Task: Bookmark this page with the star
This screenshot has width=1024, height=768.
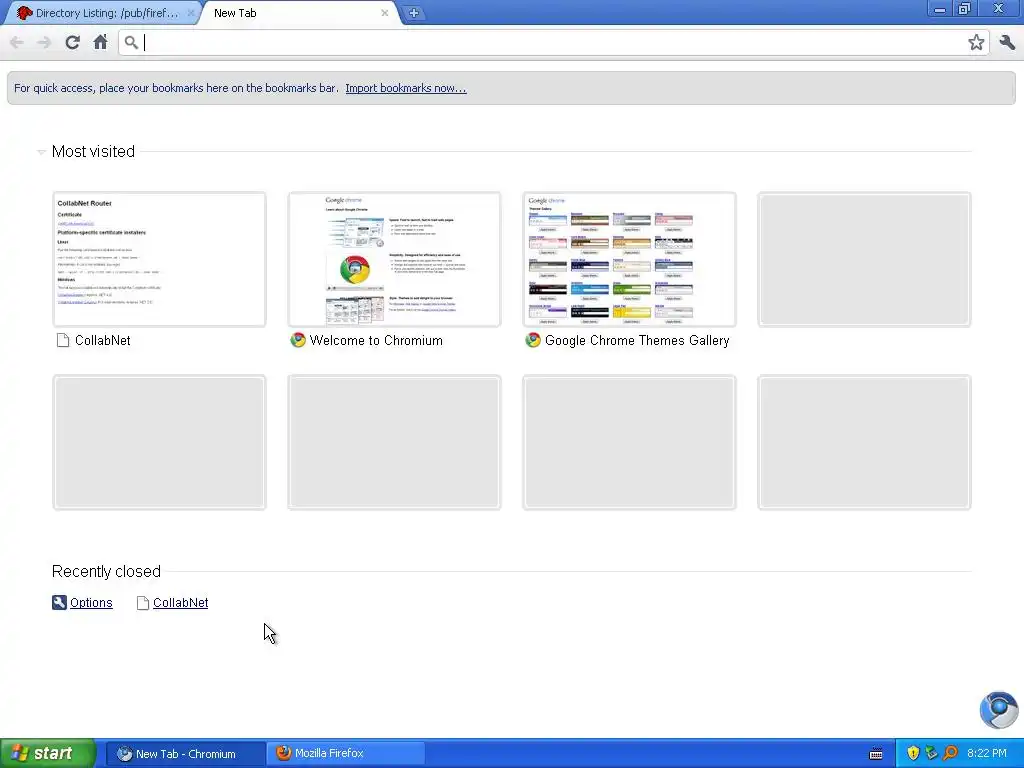Action: point(976,42)
